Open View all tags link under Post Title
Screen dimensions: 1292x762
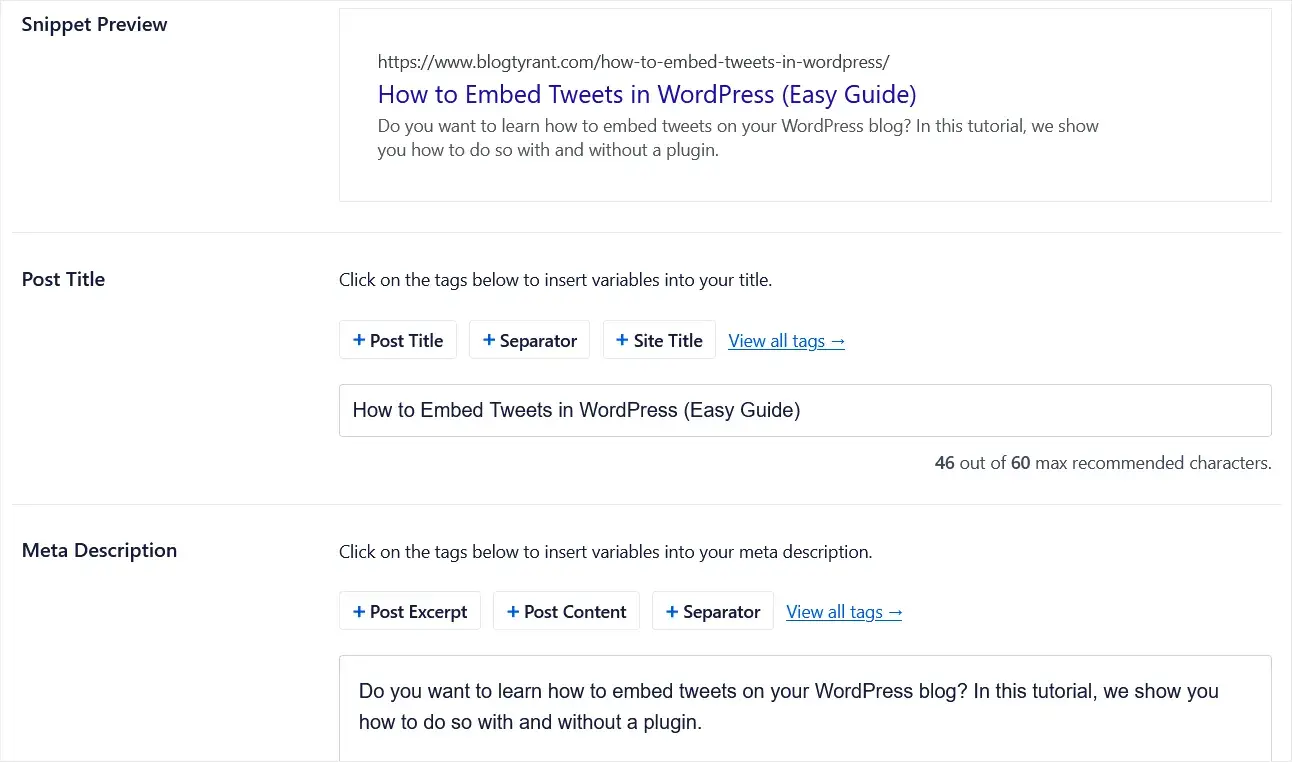click(787, 341)
